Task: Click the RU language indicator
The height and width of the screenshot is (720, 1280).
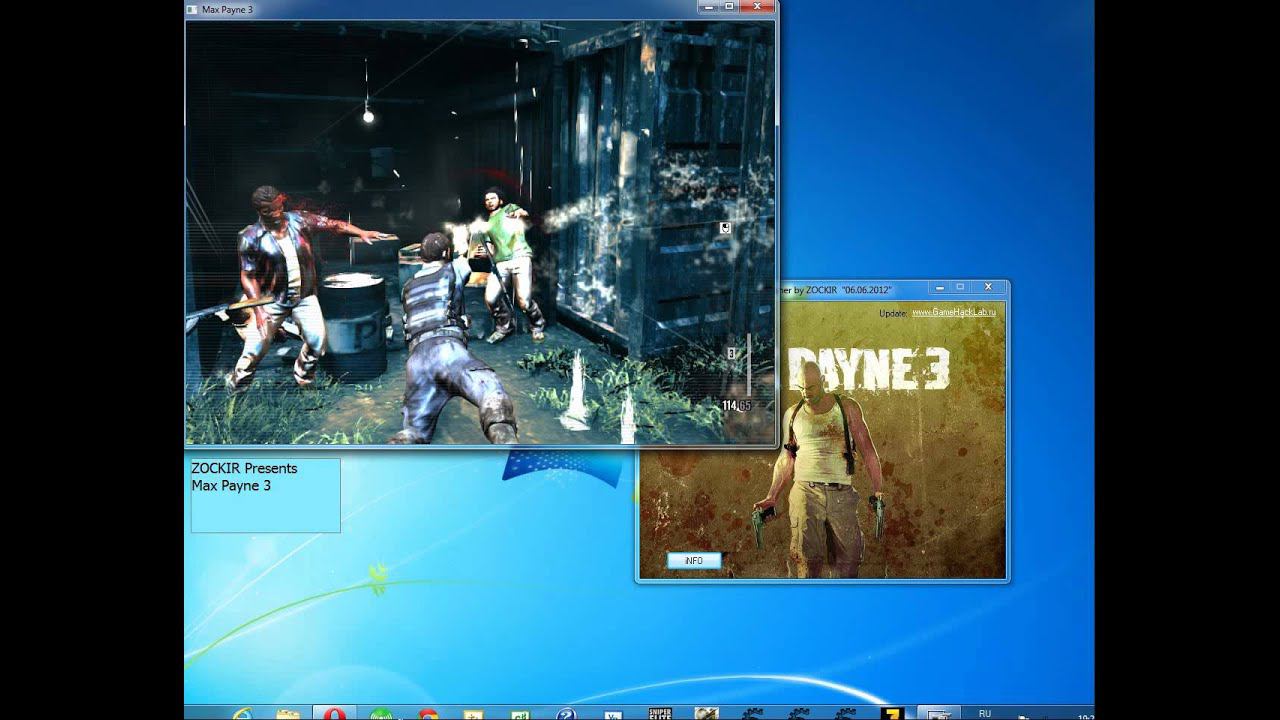Action: coord(985,714)
